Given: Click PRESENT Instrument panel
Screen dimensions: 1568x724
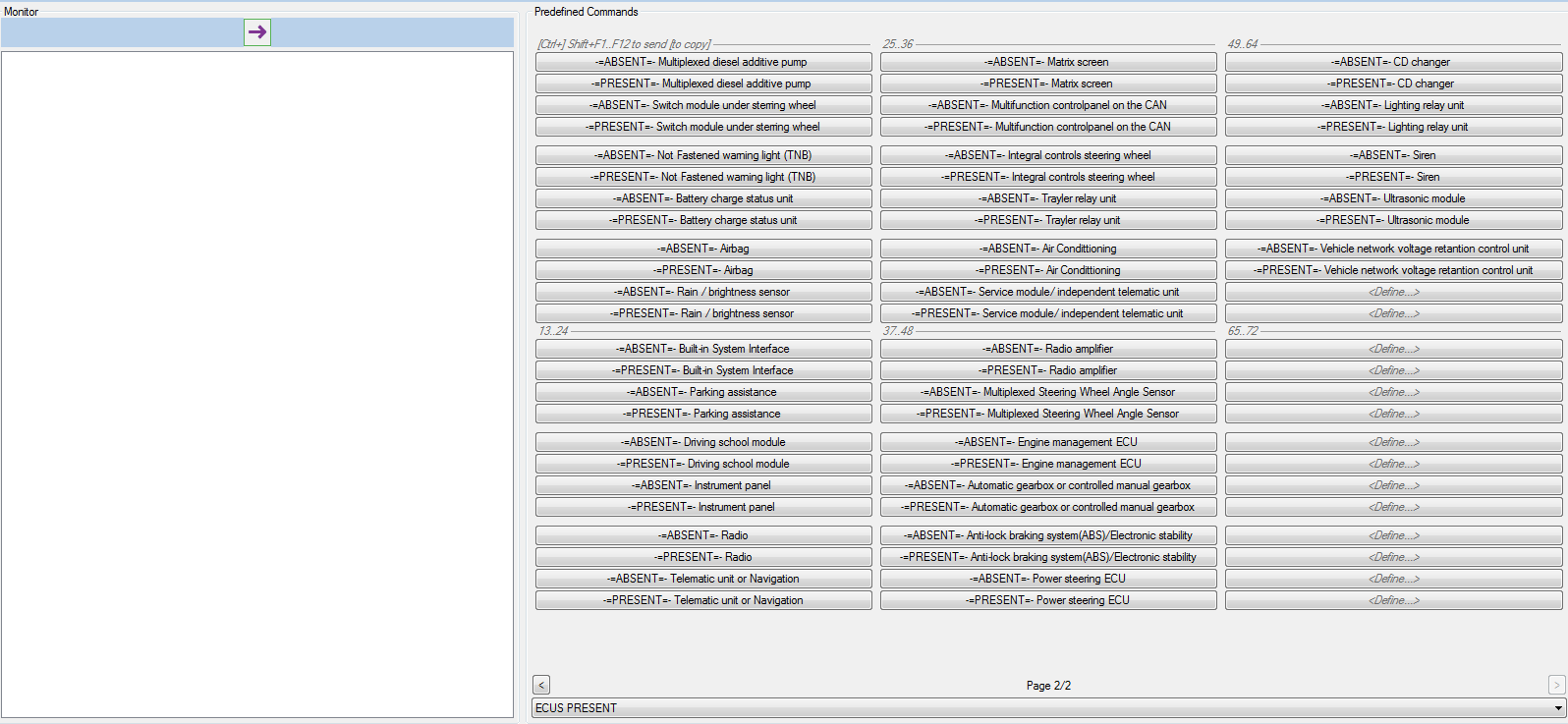Looking at the screenshot, I should coord(703,507).
